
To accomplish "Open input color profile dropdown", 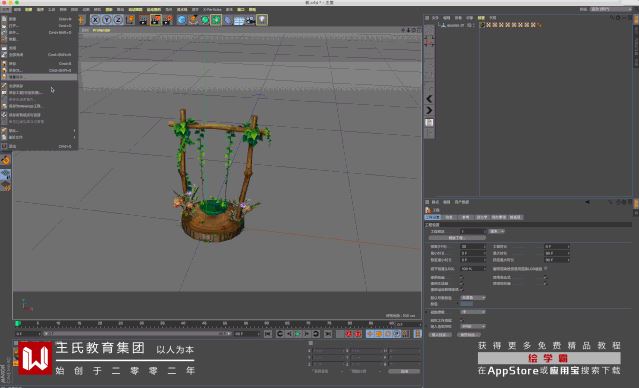I will pyautogui.click(x=473, y=326).
